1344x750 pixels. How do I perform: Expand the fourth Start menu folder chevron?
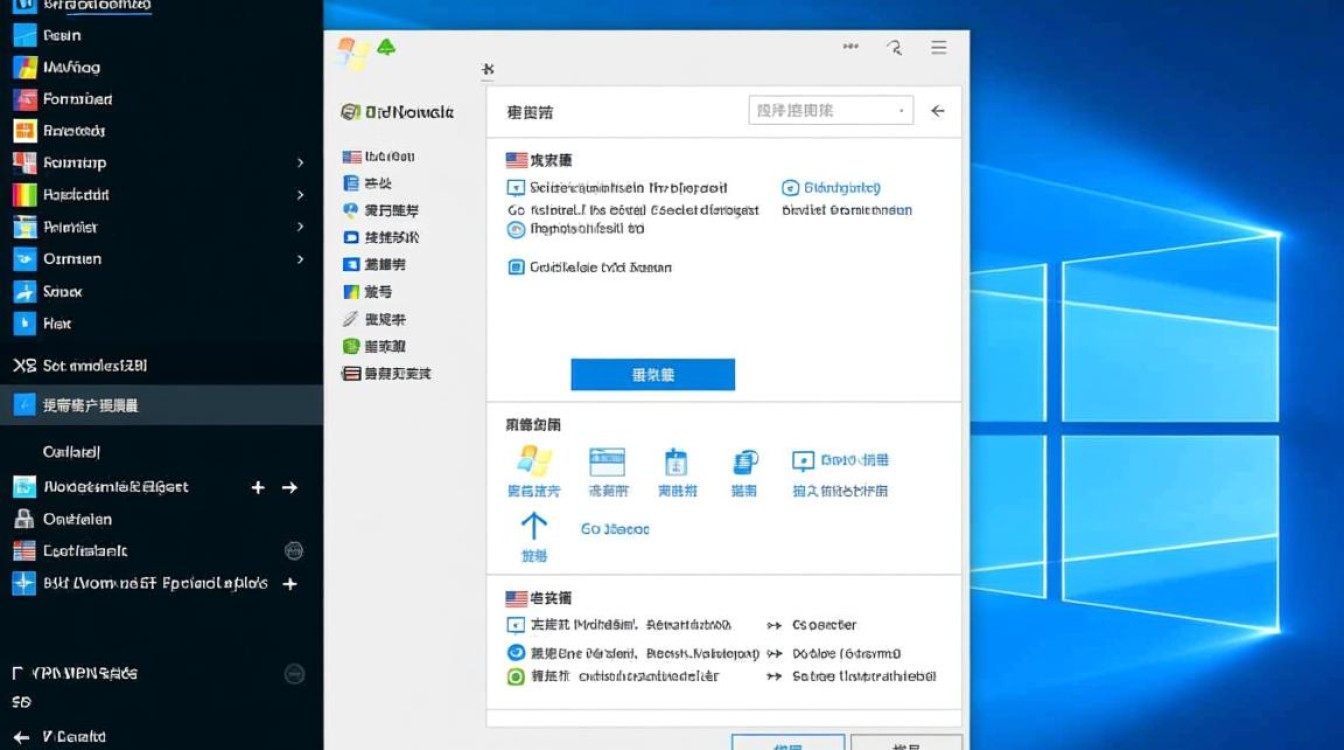[x=299, y=258]
